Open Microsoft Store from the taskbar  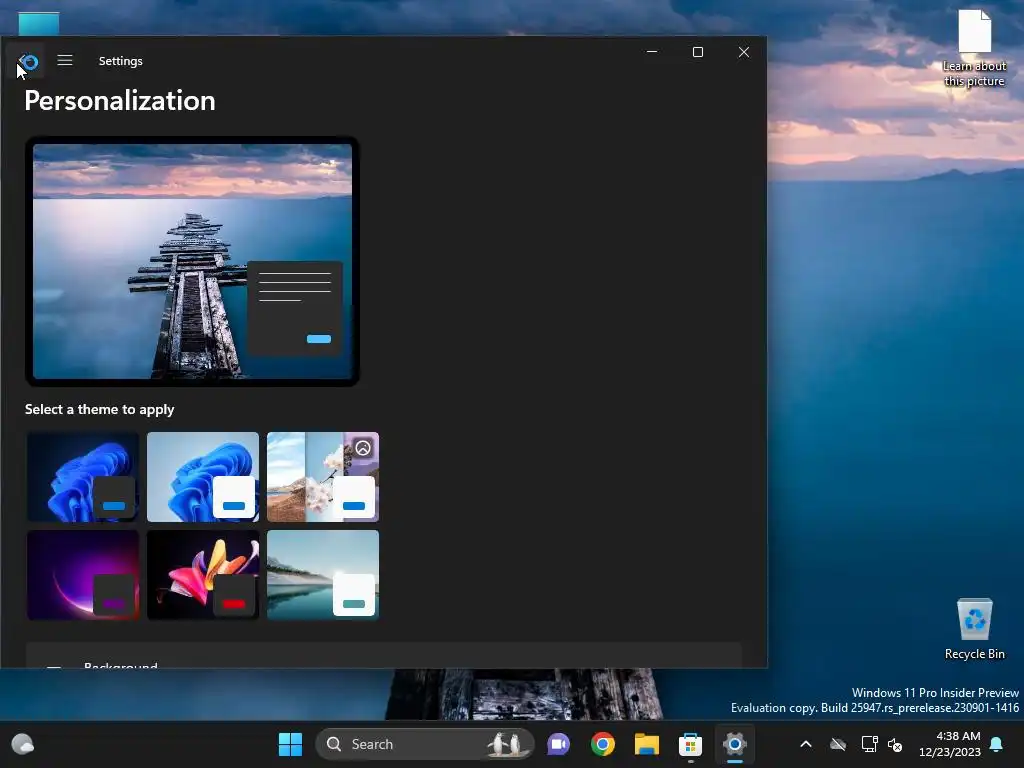pos(690,744)
